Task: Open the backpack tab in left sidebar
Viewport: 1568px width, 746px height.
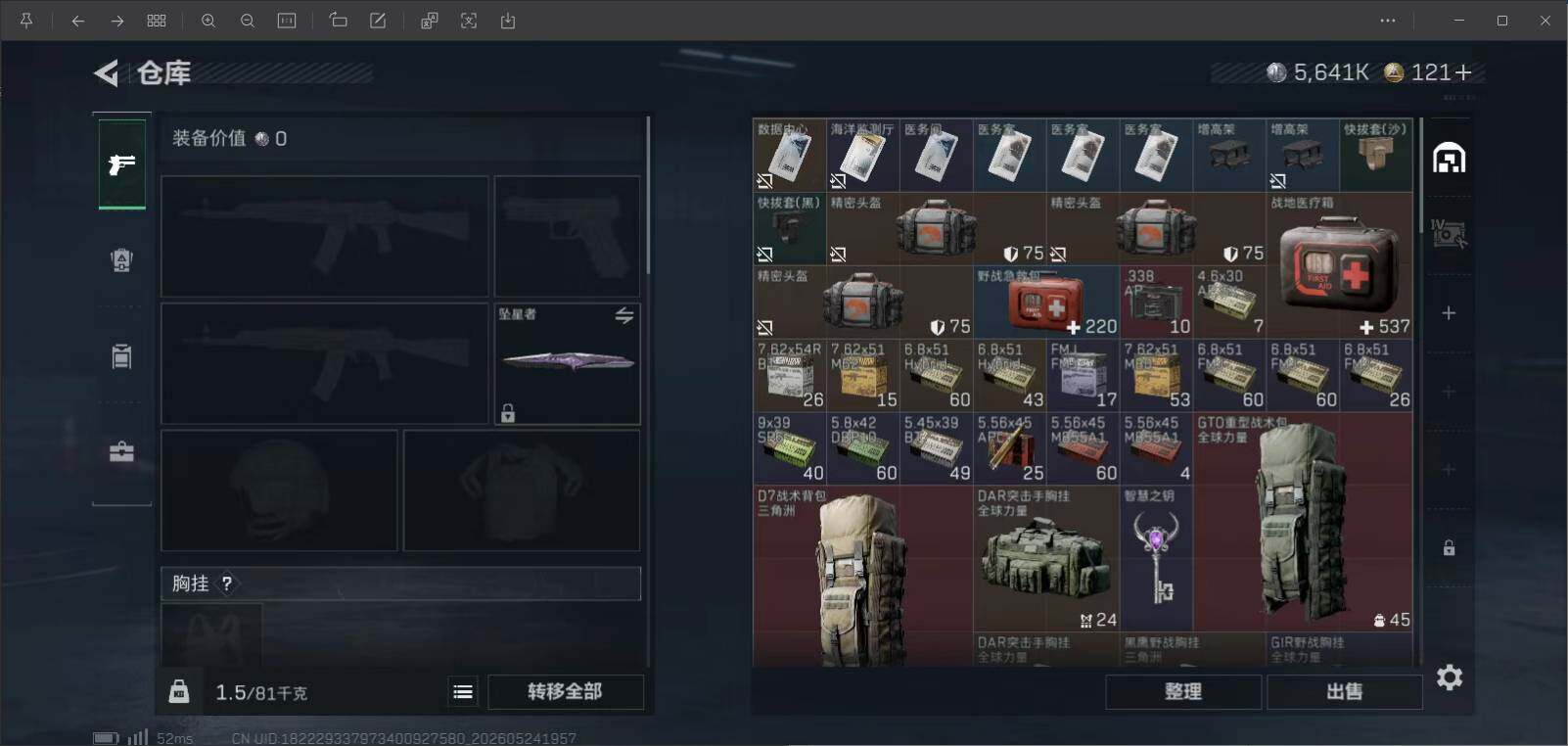Action: click(121, 259)
